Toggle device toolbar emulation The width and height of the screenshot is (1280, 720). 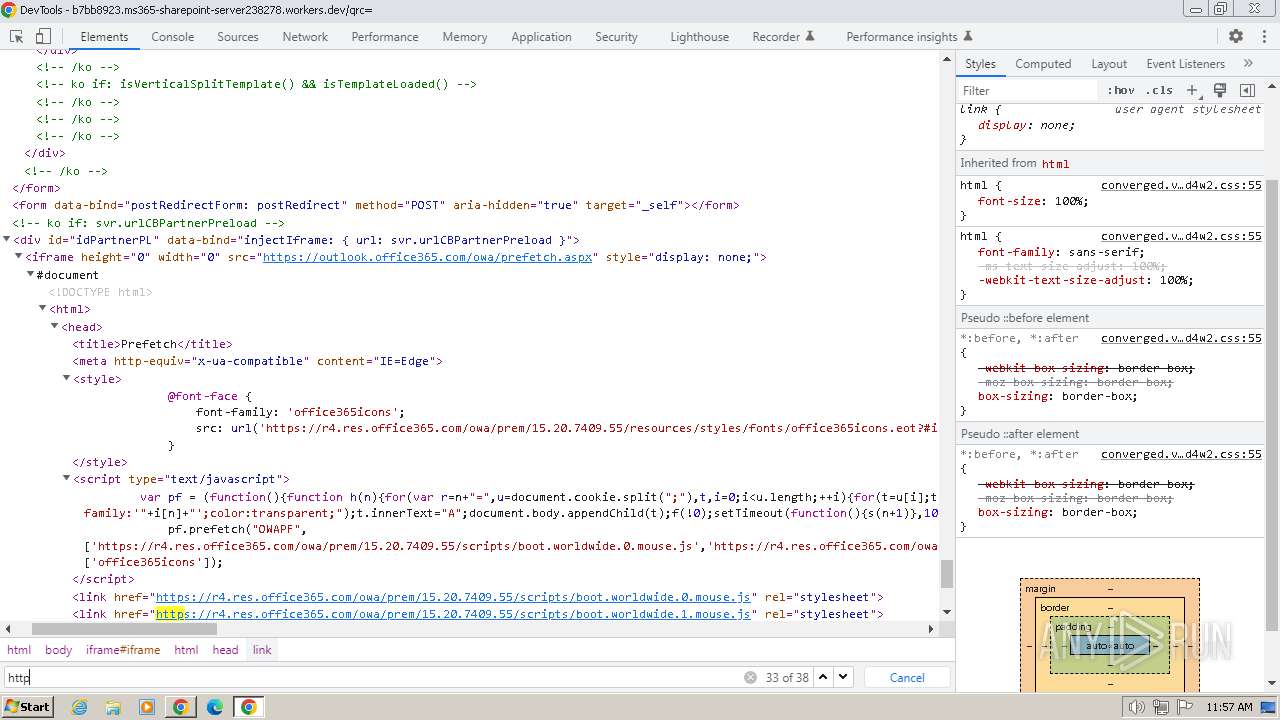(x=42, y=36)
